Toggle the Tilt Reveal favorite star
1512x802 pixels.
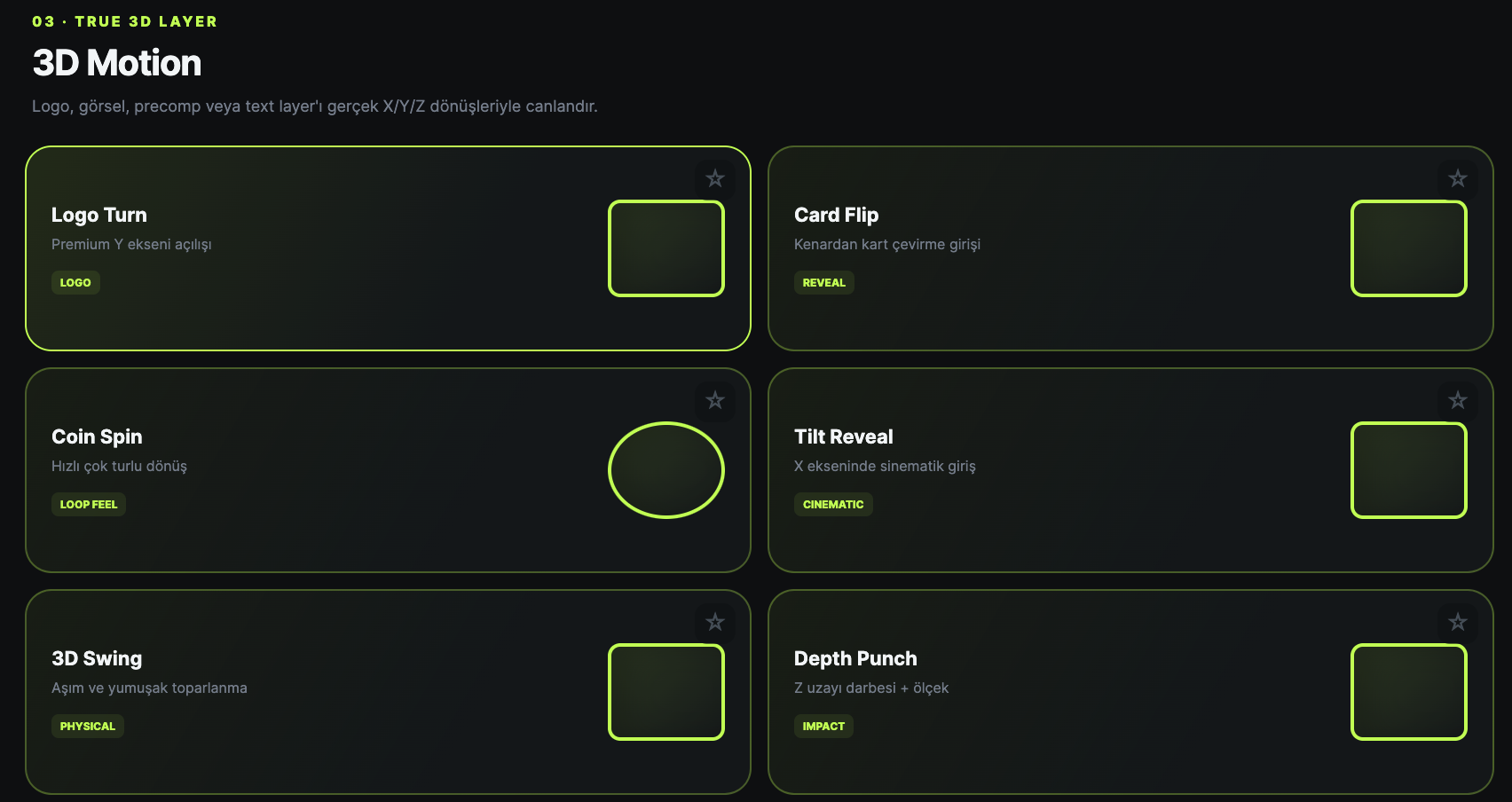pos(1458,400)
